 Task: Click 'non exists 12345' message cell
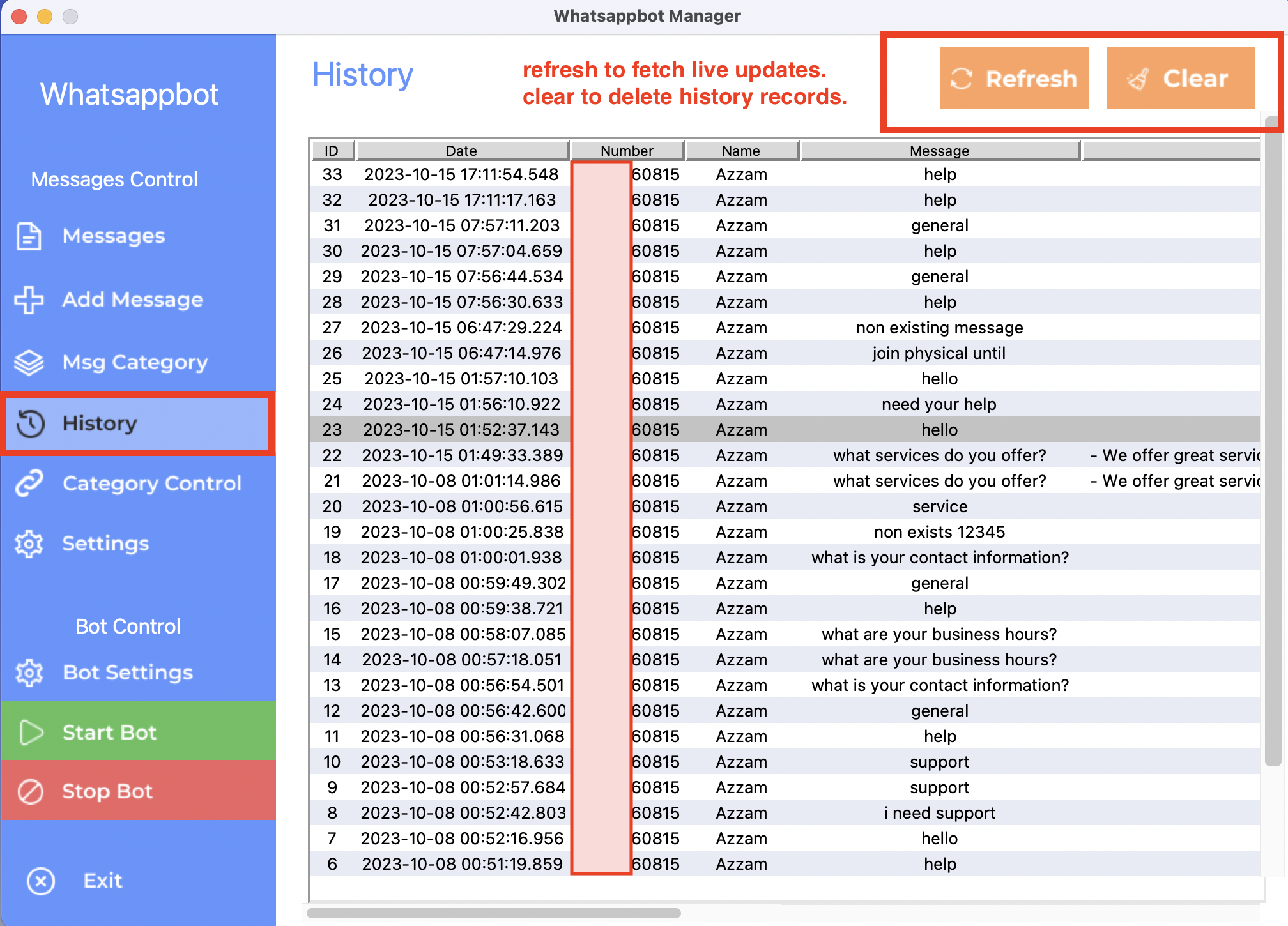click(940, 532)
